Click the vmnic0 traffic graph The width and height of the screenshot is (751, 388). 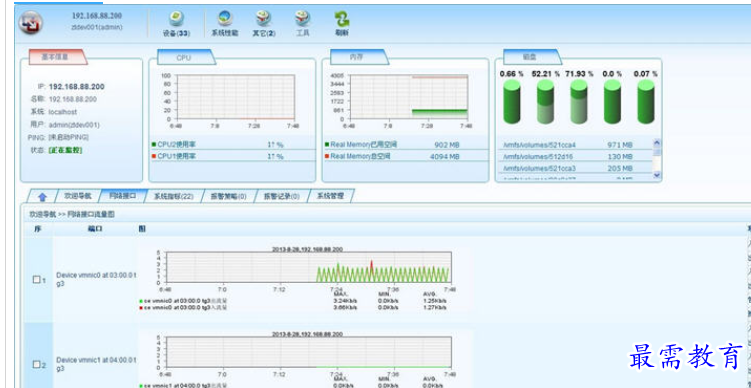coord(306,267)
